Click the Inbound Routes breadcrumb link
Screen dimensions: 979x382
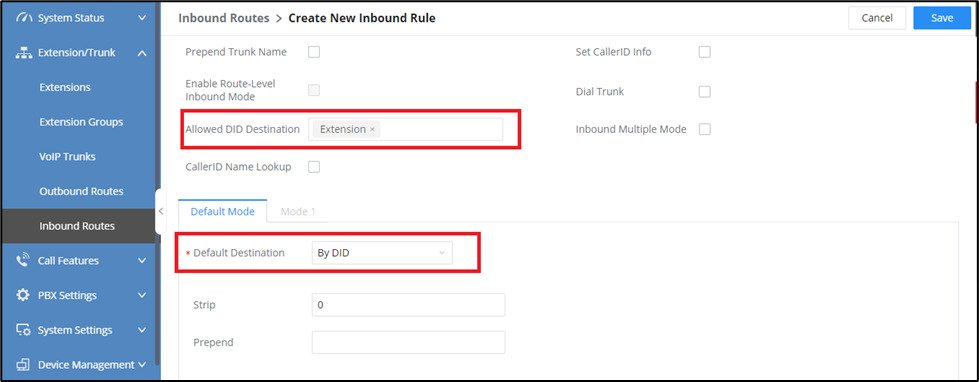click(x=224, y=18)
